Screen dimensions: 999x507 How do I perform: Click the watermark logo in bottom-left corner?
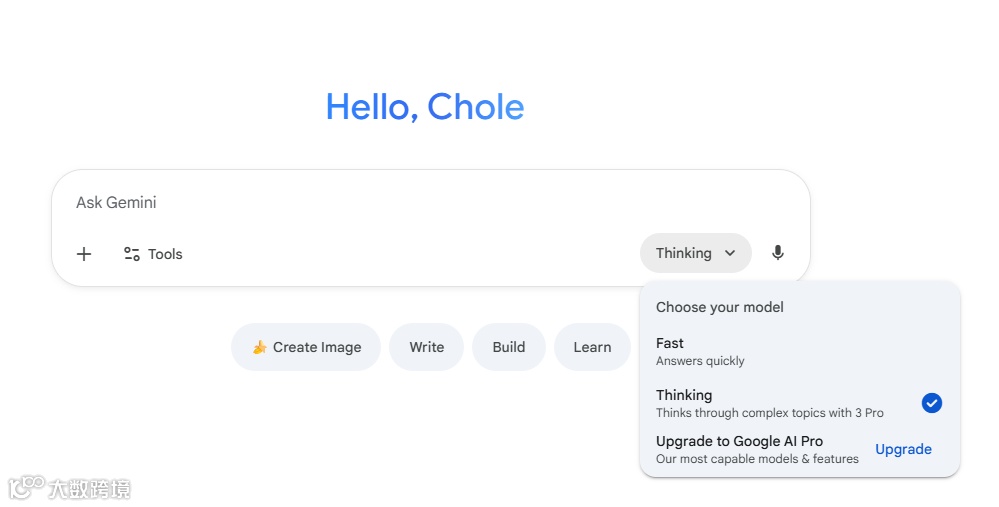click(26, 488)
